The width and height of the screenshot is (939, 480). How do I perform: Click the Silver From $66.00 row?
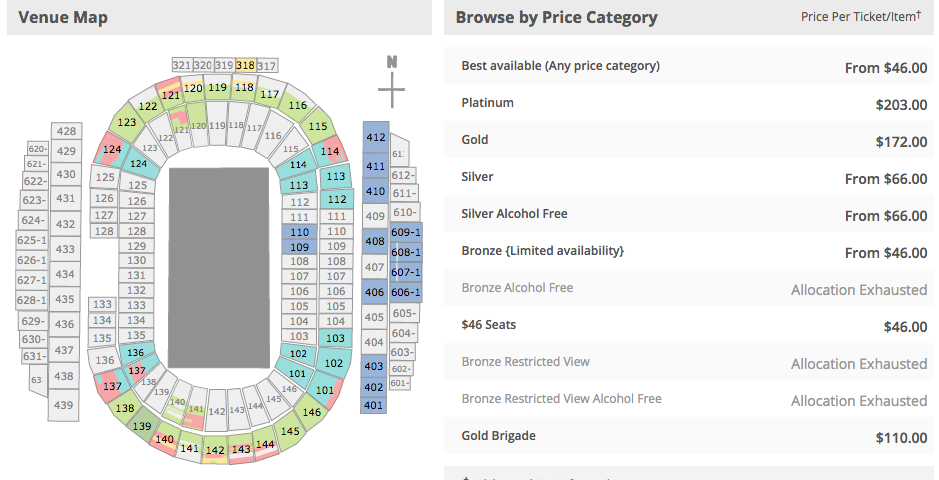tap(689, 177)
